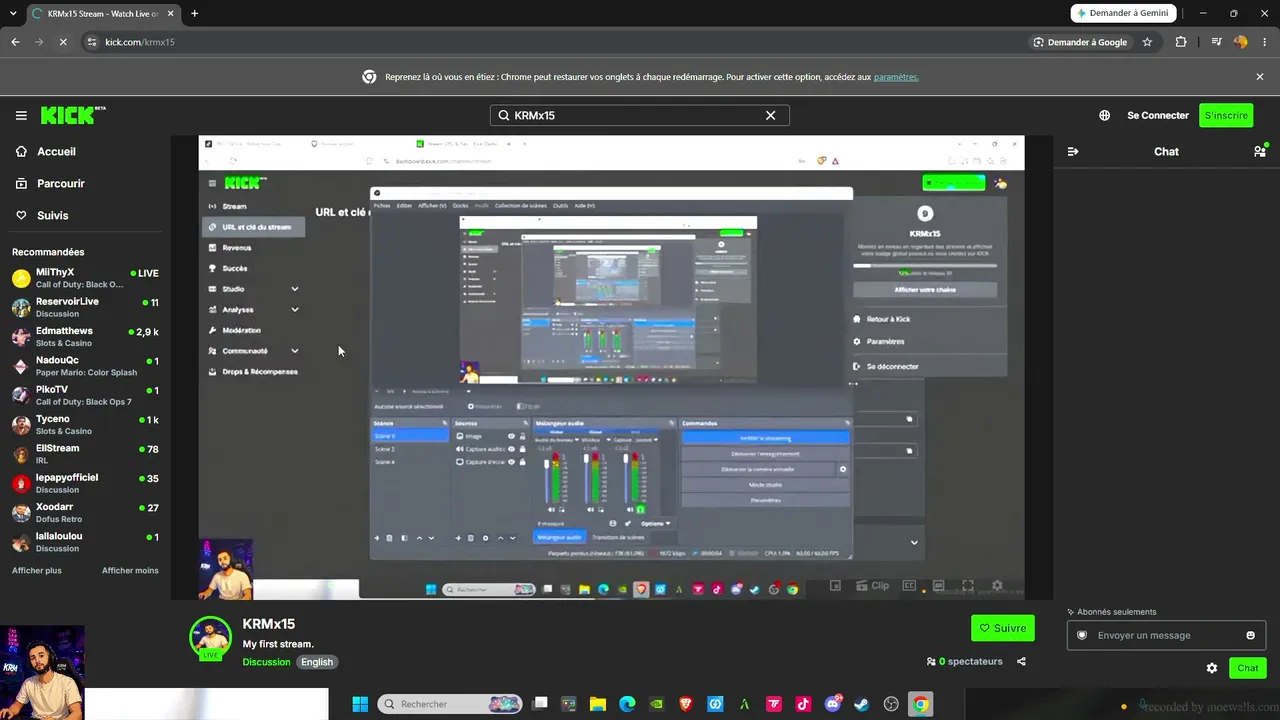Screen dimensions: 1280x720
Task: Show the chat users list icon
Action: pos(1260,151)
